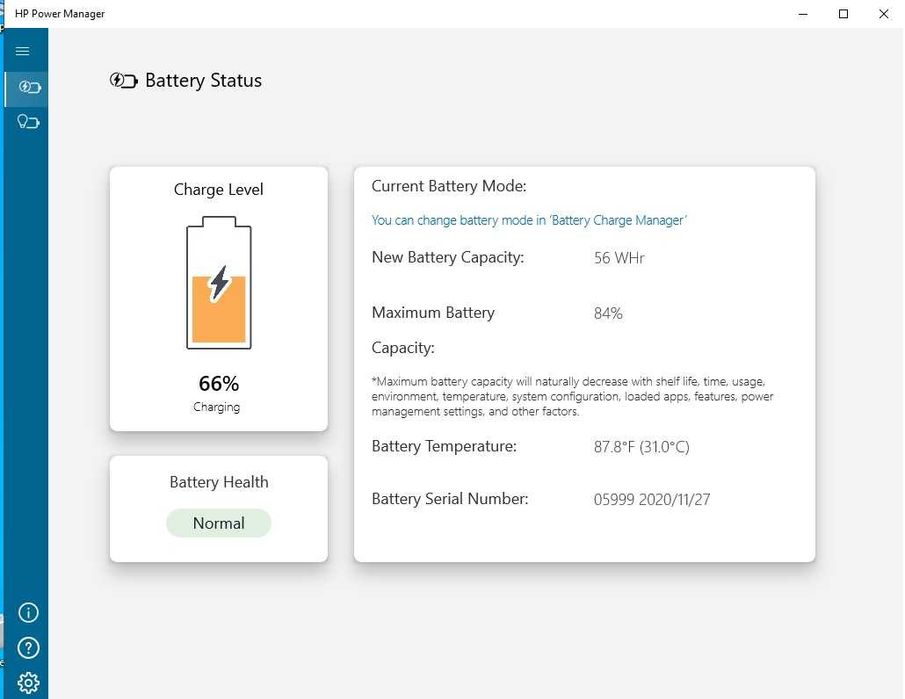Open the hamburger navigation menu
The image size is (905, 699).
tap(23, 51)
